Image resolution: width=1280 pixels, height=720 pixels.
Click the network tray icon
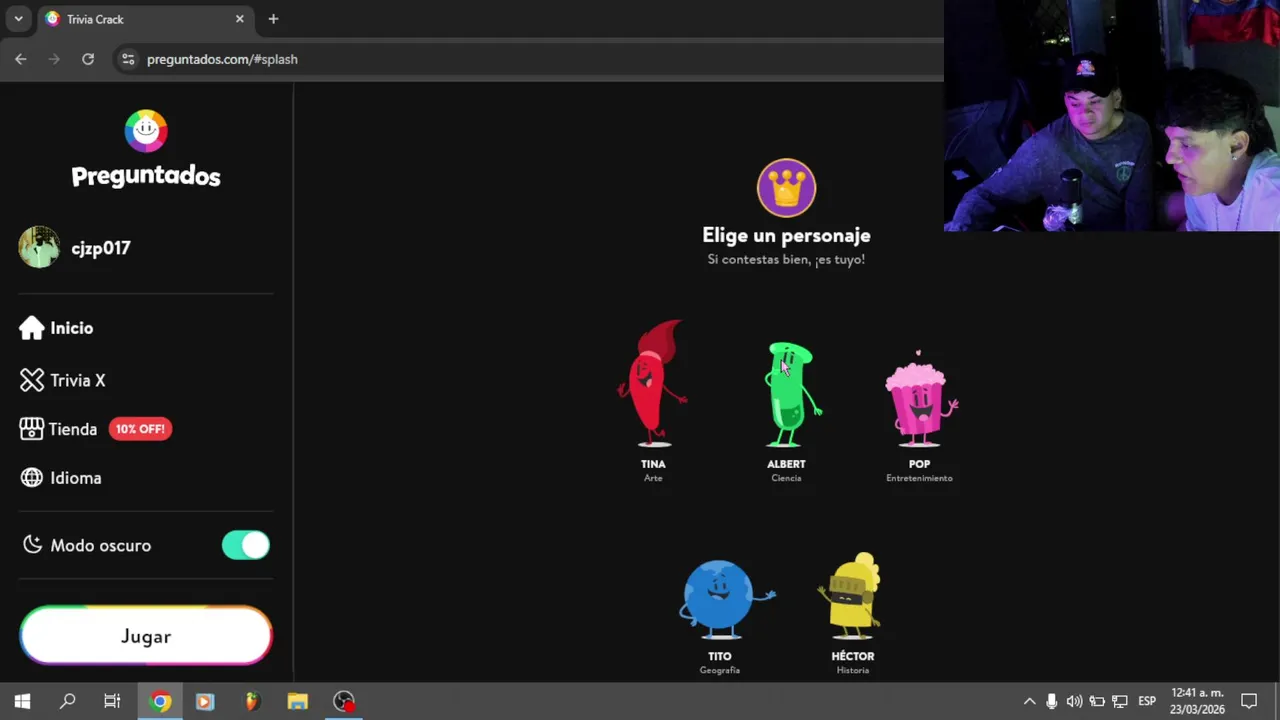point(1120,701)
